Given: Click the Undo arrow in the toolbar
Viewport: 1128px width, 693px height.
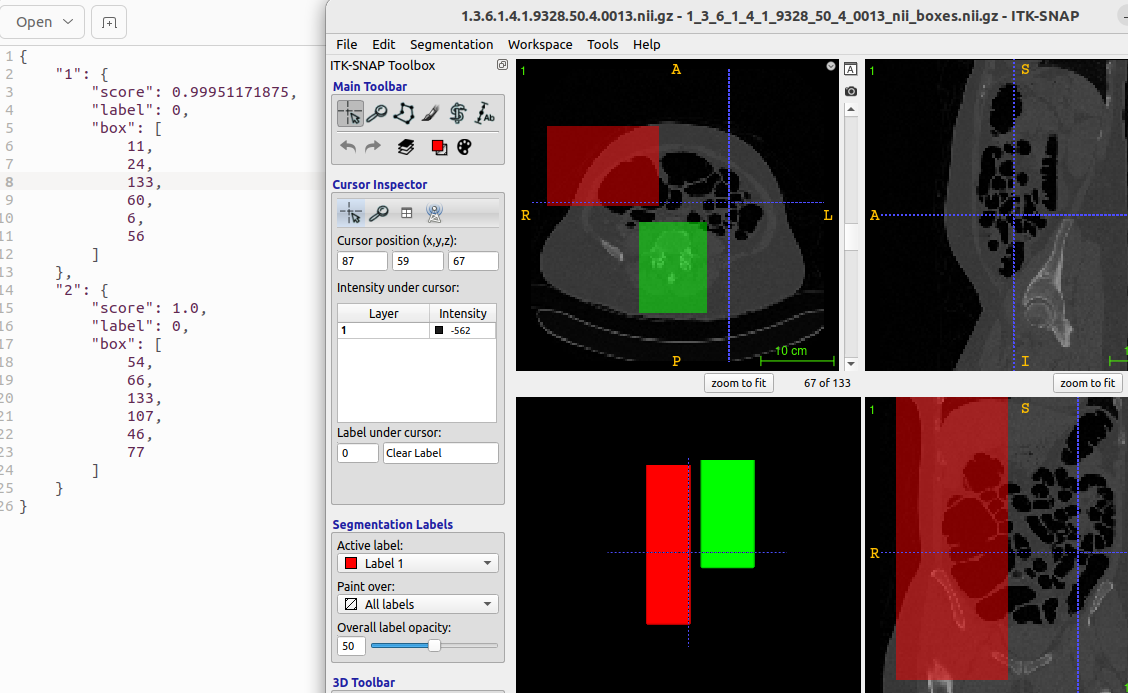Looking at the screenshot, I should [x=347, y=146].
